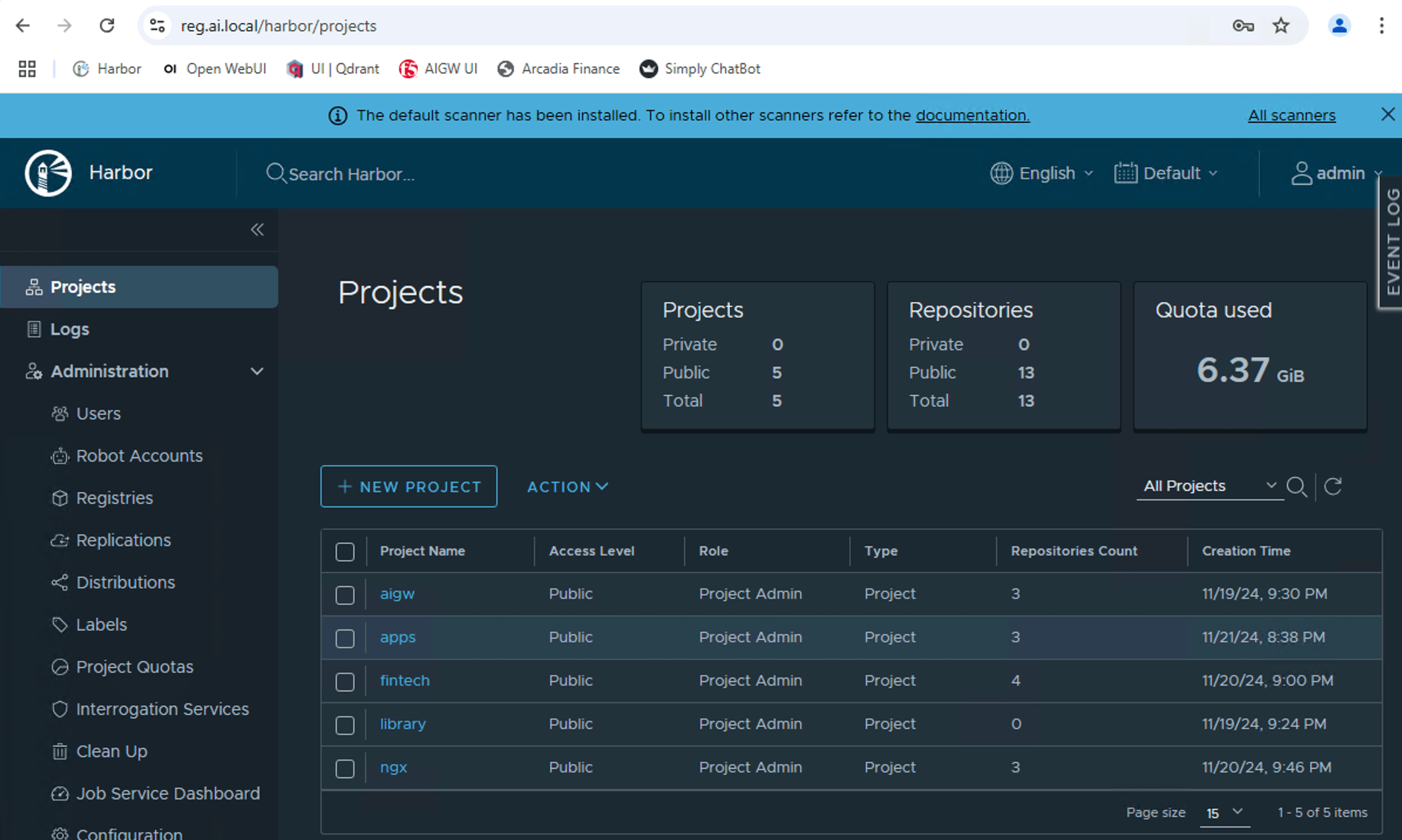Screen dimensions: 1402x840
Task: Click the info icon in the scanner banner
Action: tap(337, 116)
